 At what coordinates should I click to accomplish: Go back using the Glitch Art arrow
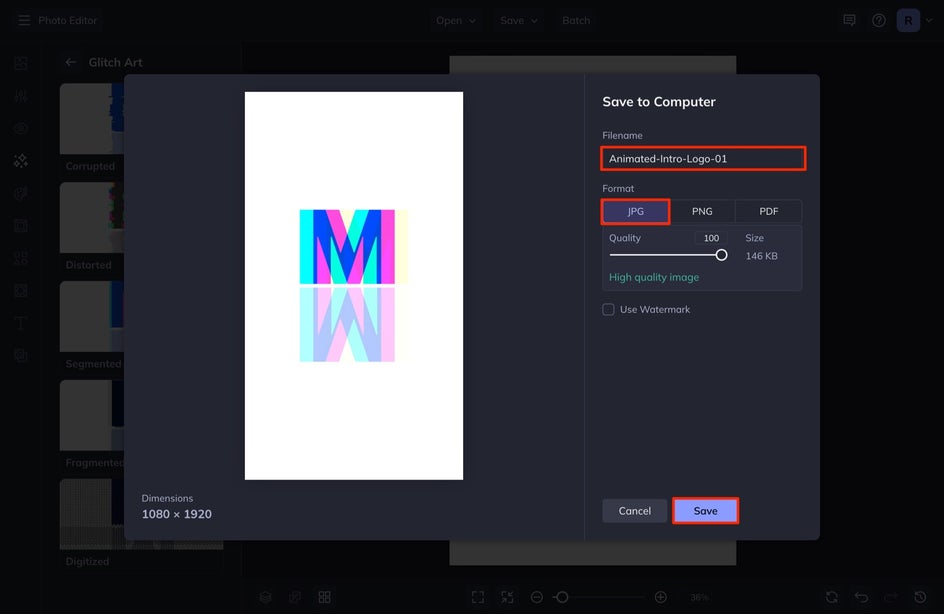71,62
